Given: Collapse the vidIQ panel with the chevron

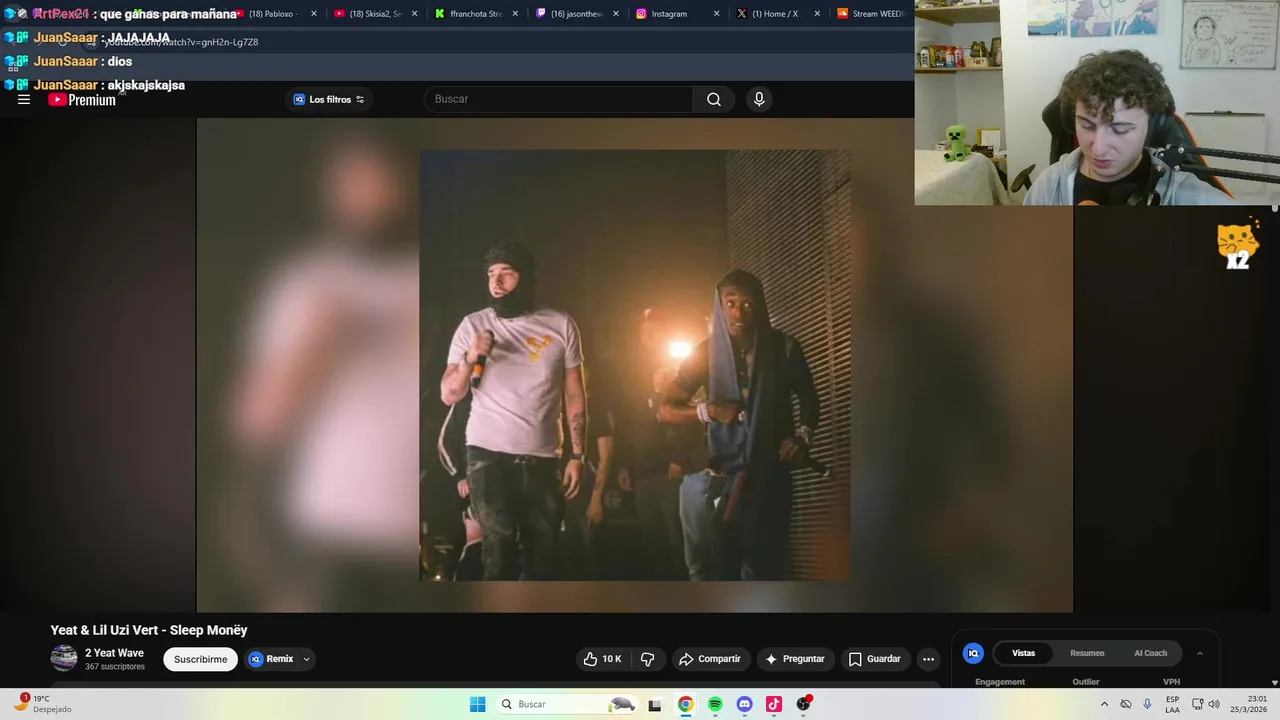Looking at the screenshot, I should click(1199, 653).
